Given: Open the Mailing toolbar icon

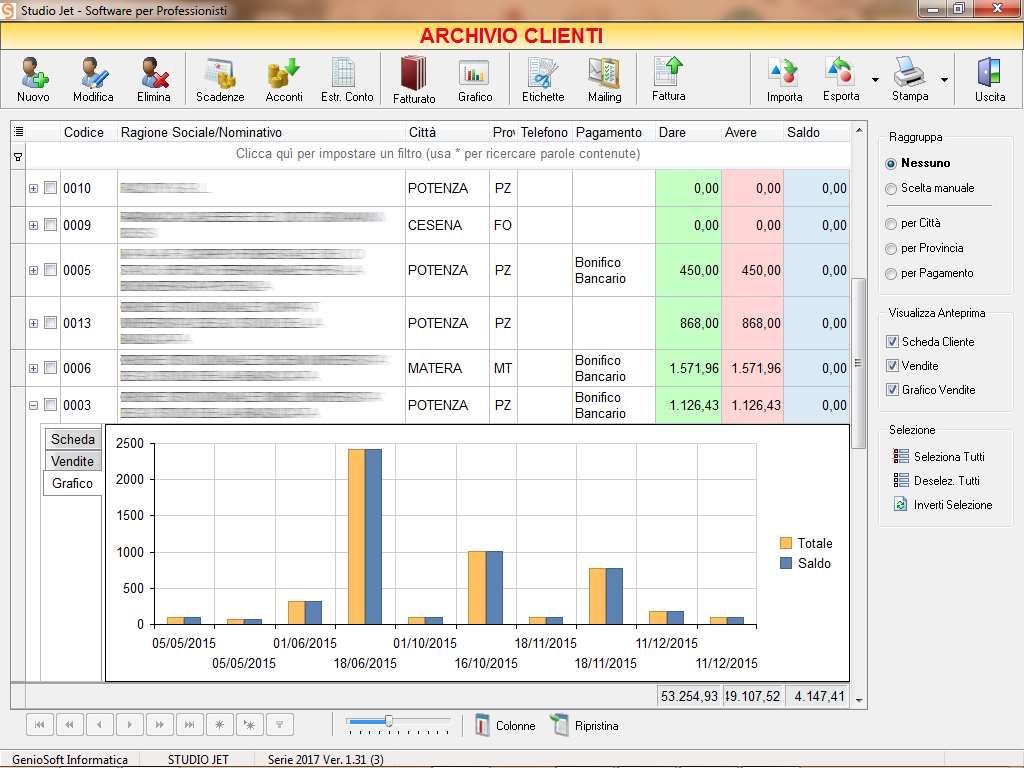Looking at the screenshot, I should [604, 73].
